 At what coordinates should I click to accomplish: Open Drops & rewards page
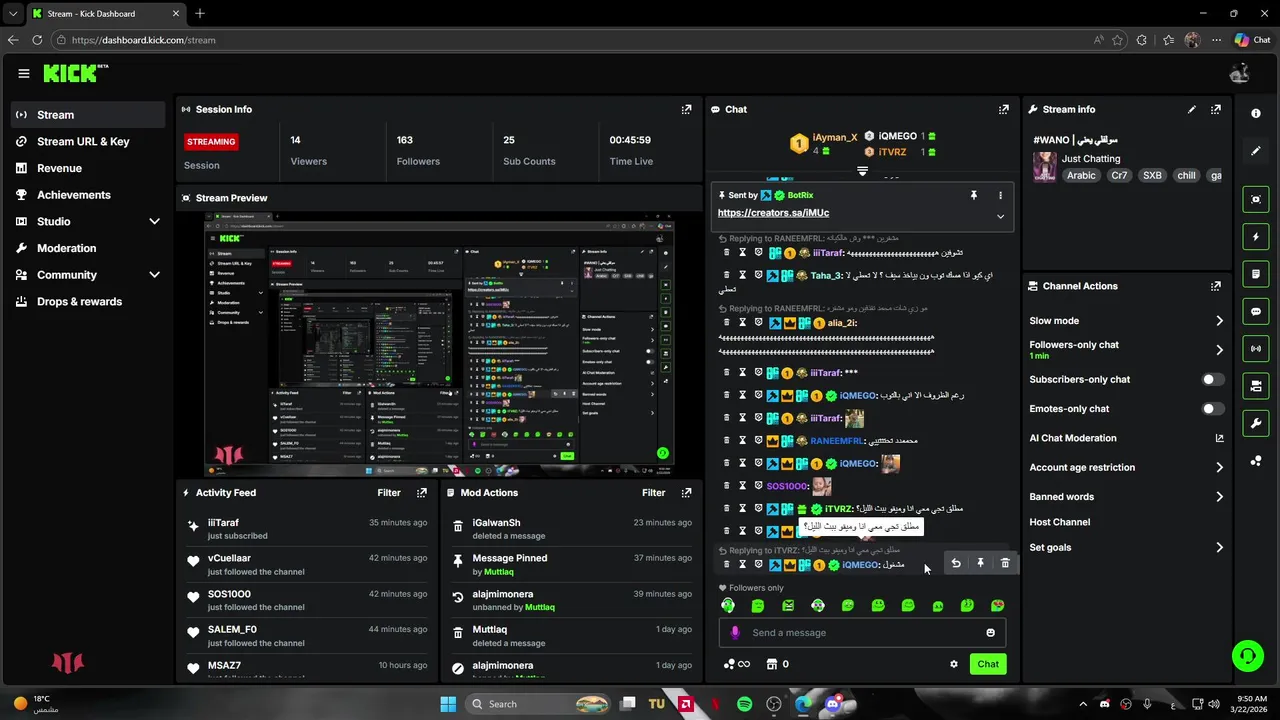click(88, 301)
